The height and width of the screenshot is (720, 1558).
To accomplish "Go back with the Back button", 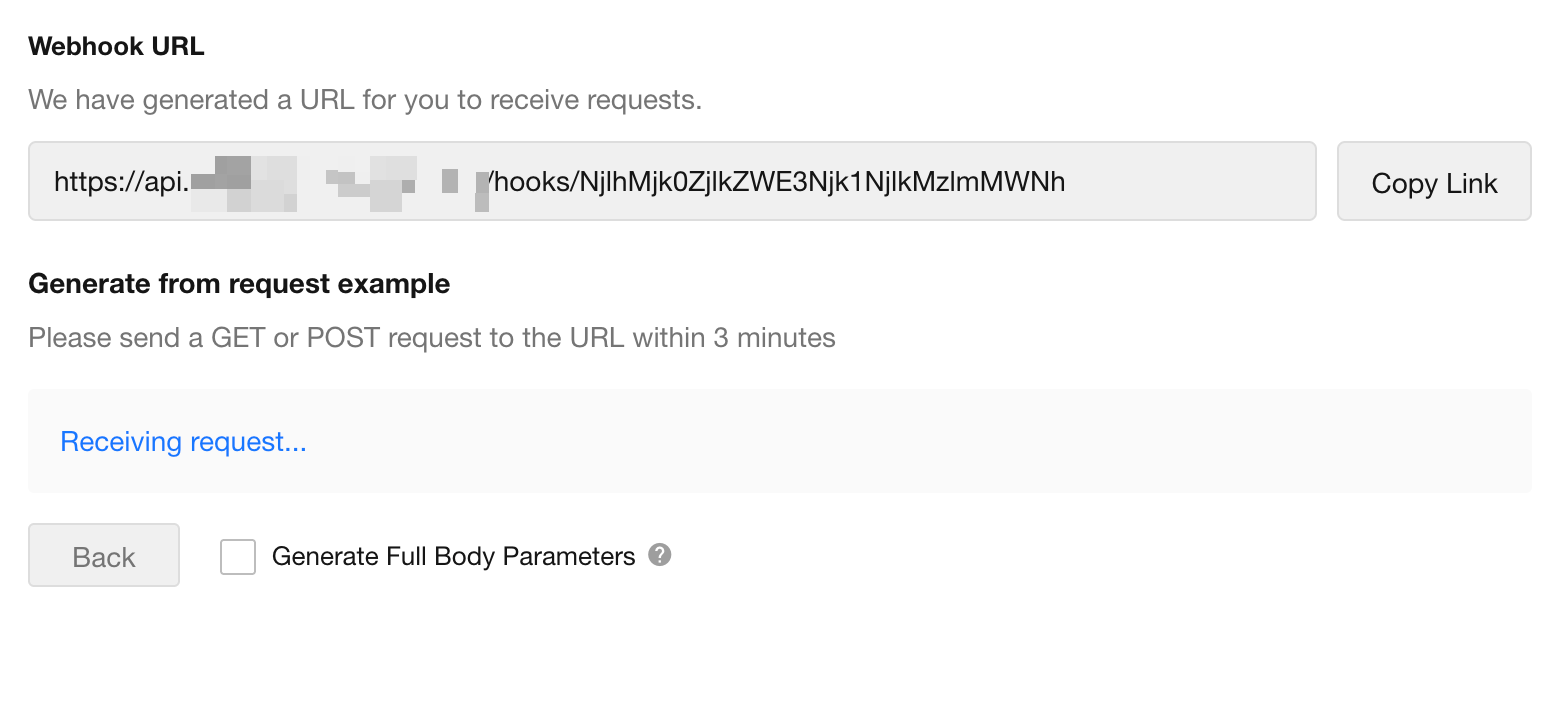I will 104,556.
